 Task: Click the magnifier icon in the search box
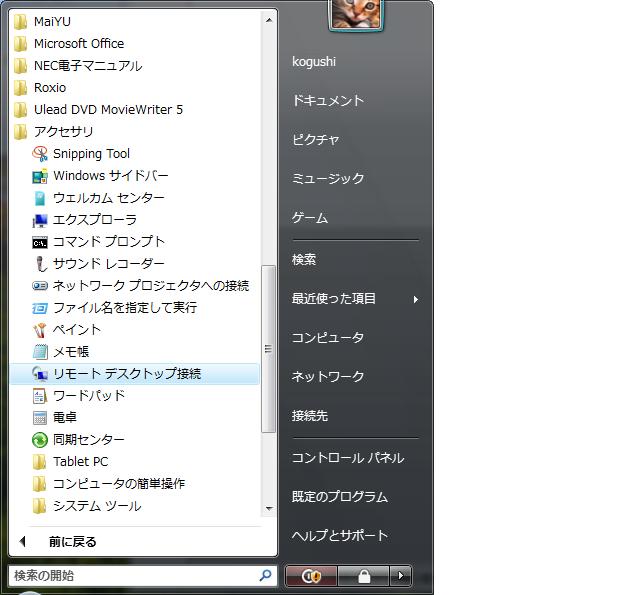tap(266, 576)
